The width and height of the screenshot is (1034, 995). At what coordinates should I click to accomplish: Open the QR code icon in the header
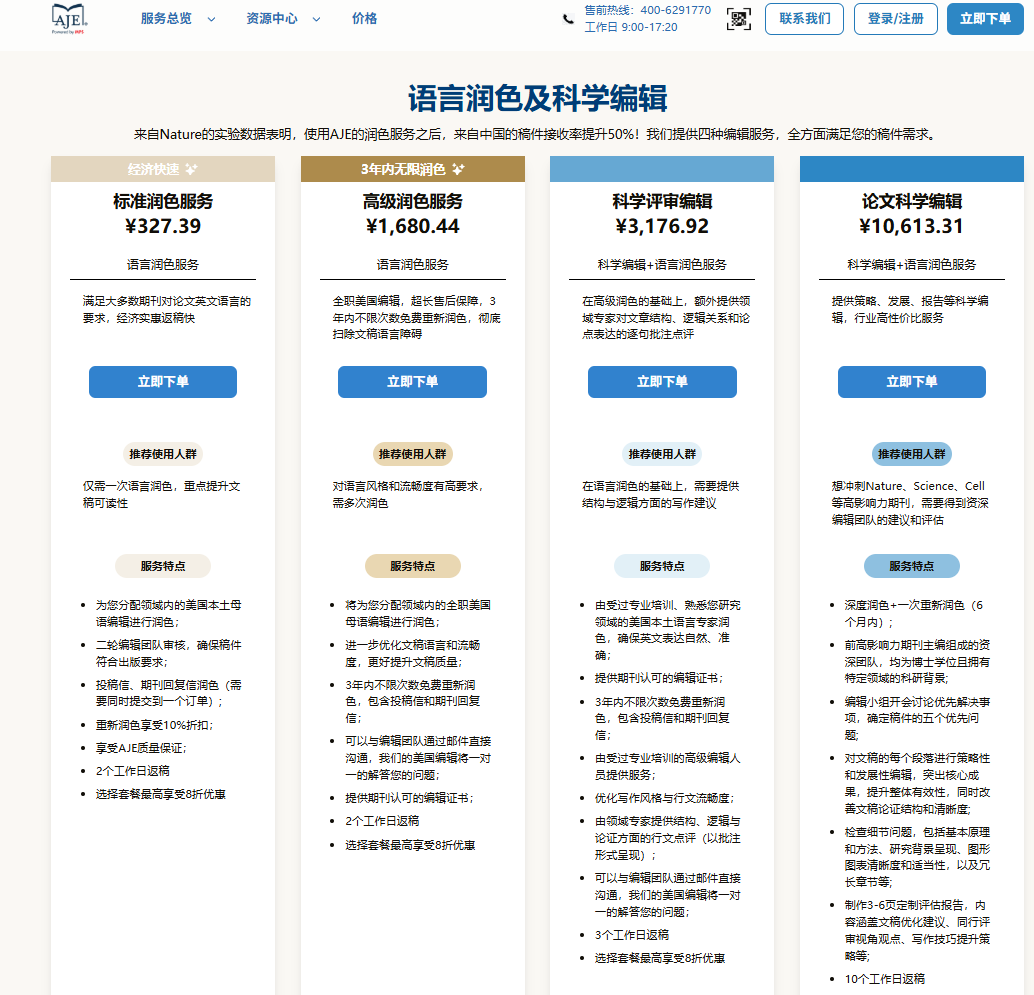pyautogui.click(x=739, y=19)
